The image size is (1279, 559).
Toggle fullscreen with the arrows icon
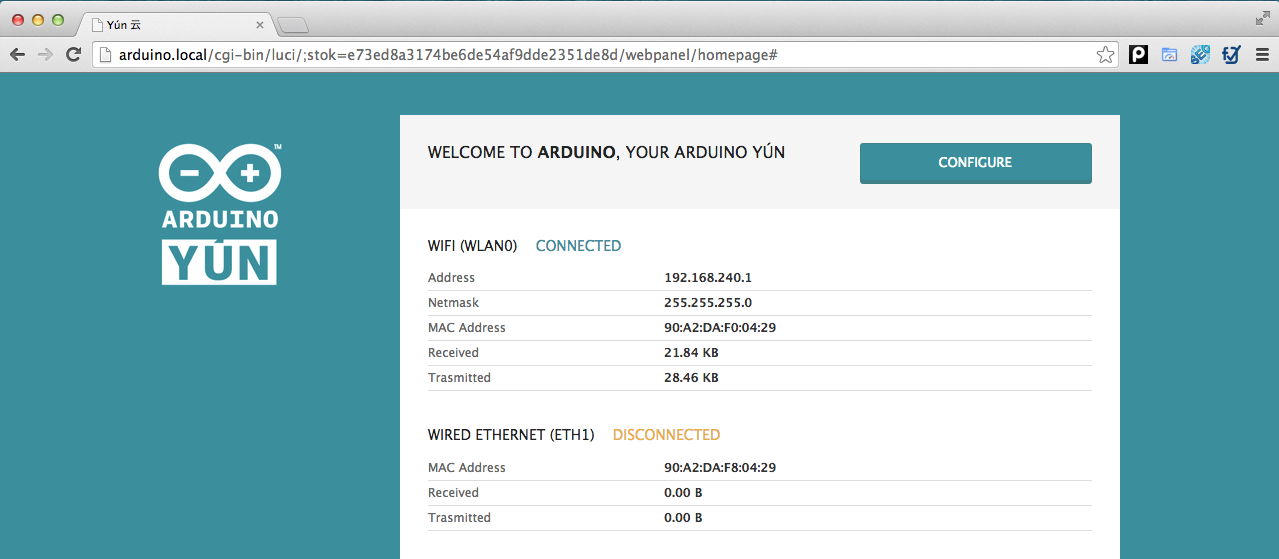click(x=1263, y=17)
